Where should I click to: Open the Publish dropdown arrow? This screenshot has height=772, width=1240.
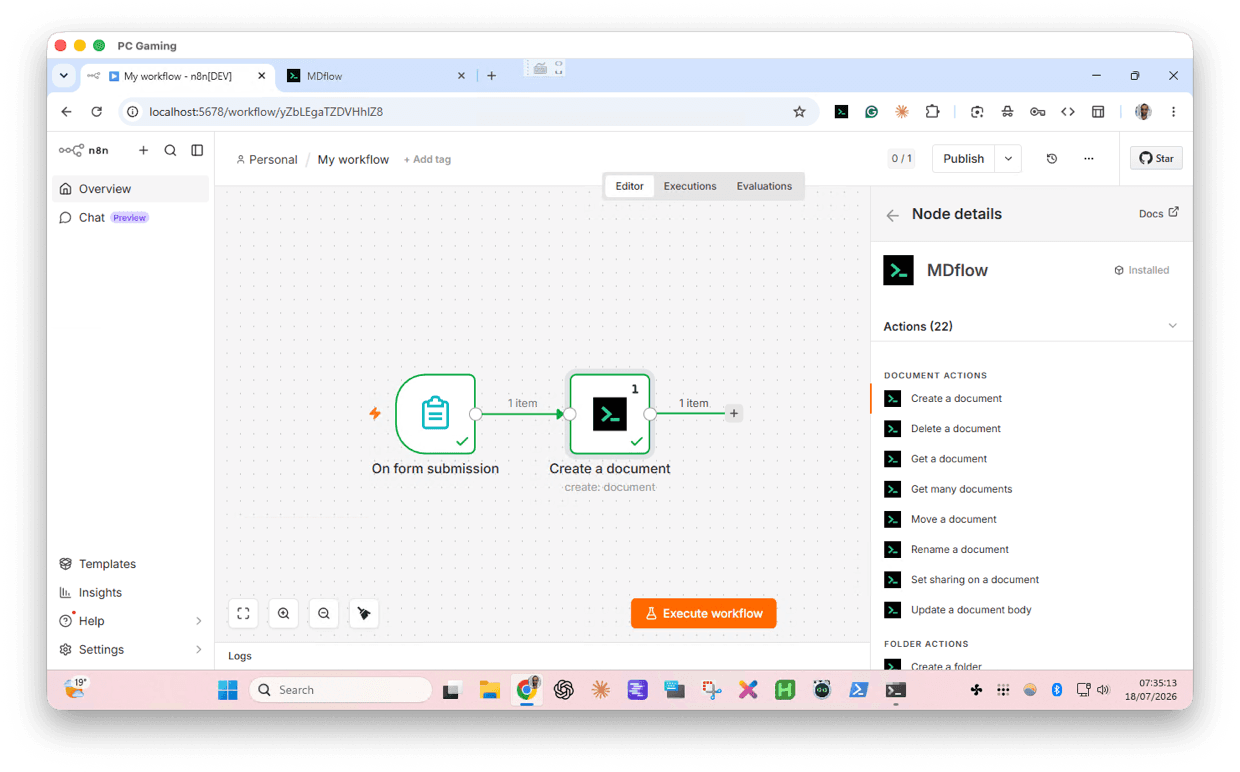[1008, 159]
